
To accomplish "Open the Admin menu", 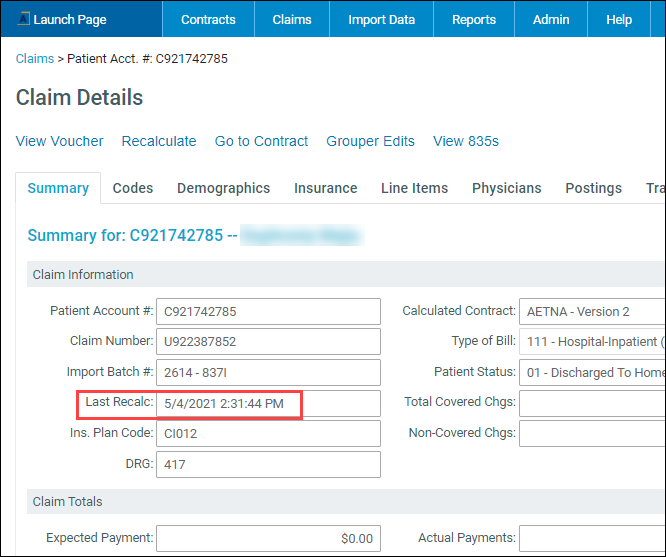I will click(x=551, y=20).
